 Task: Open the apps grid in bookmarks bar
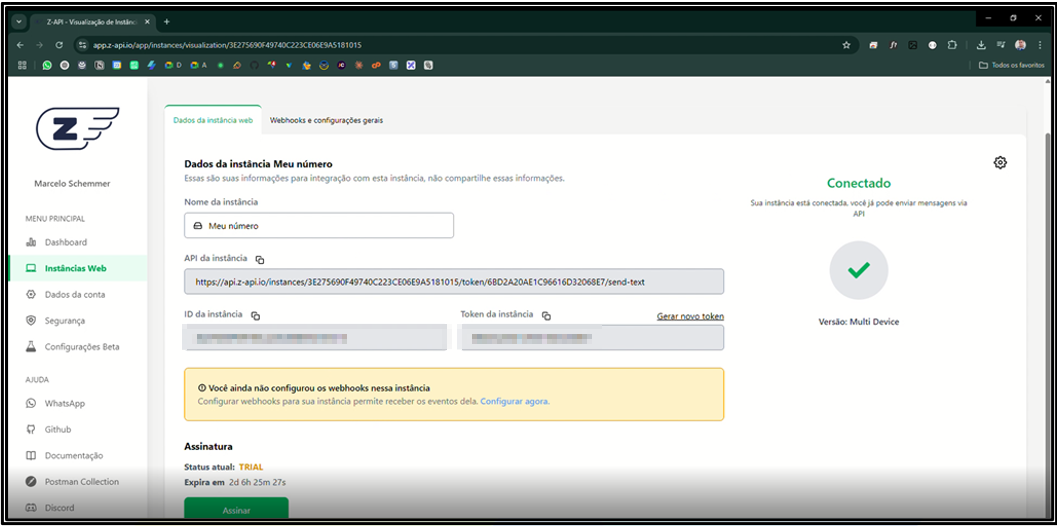click(x=22, y=65)
